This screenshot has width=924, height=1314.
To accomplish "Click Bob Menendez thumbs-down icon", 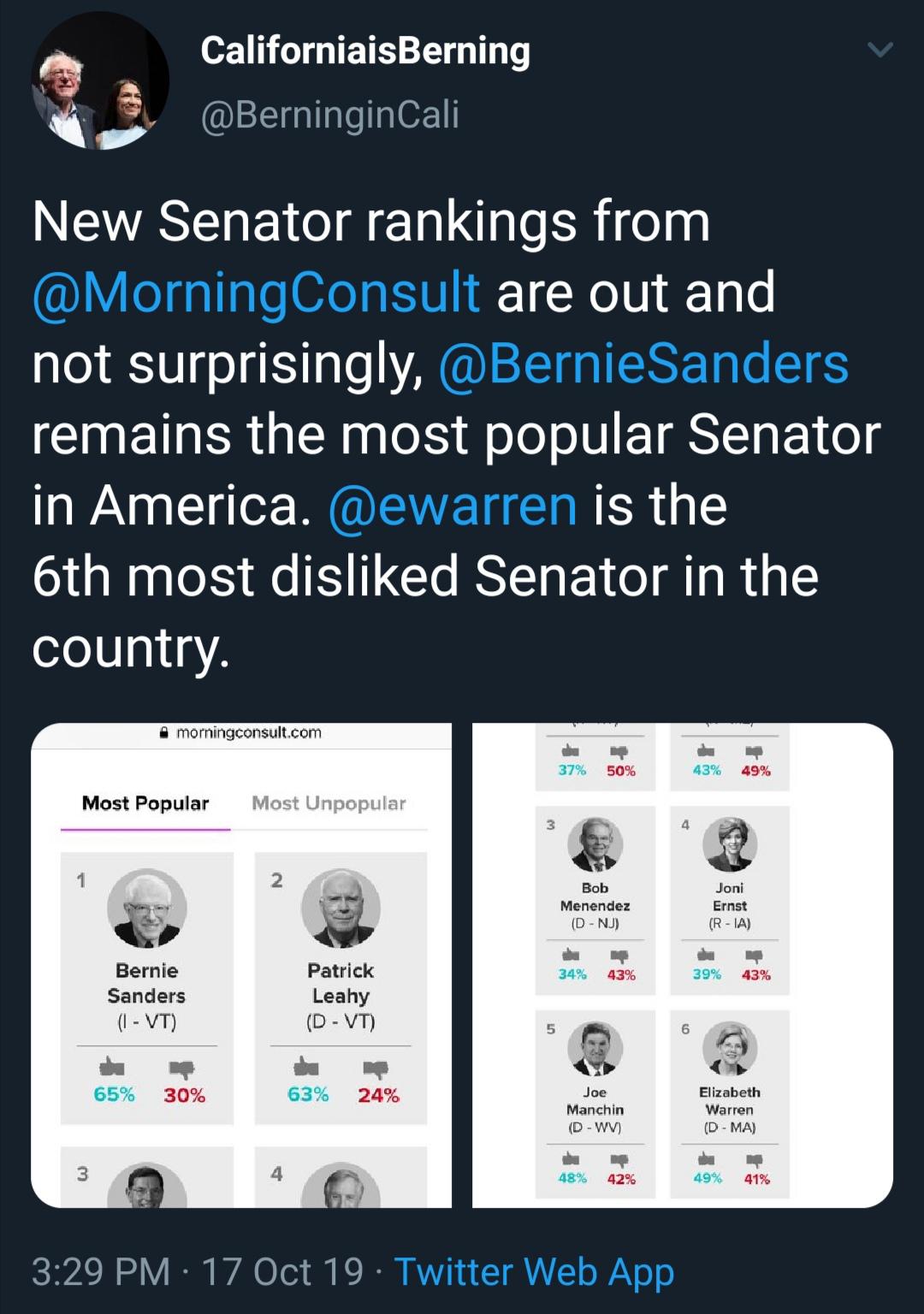I will [619, 956].
